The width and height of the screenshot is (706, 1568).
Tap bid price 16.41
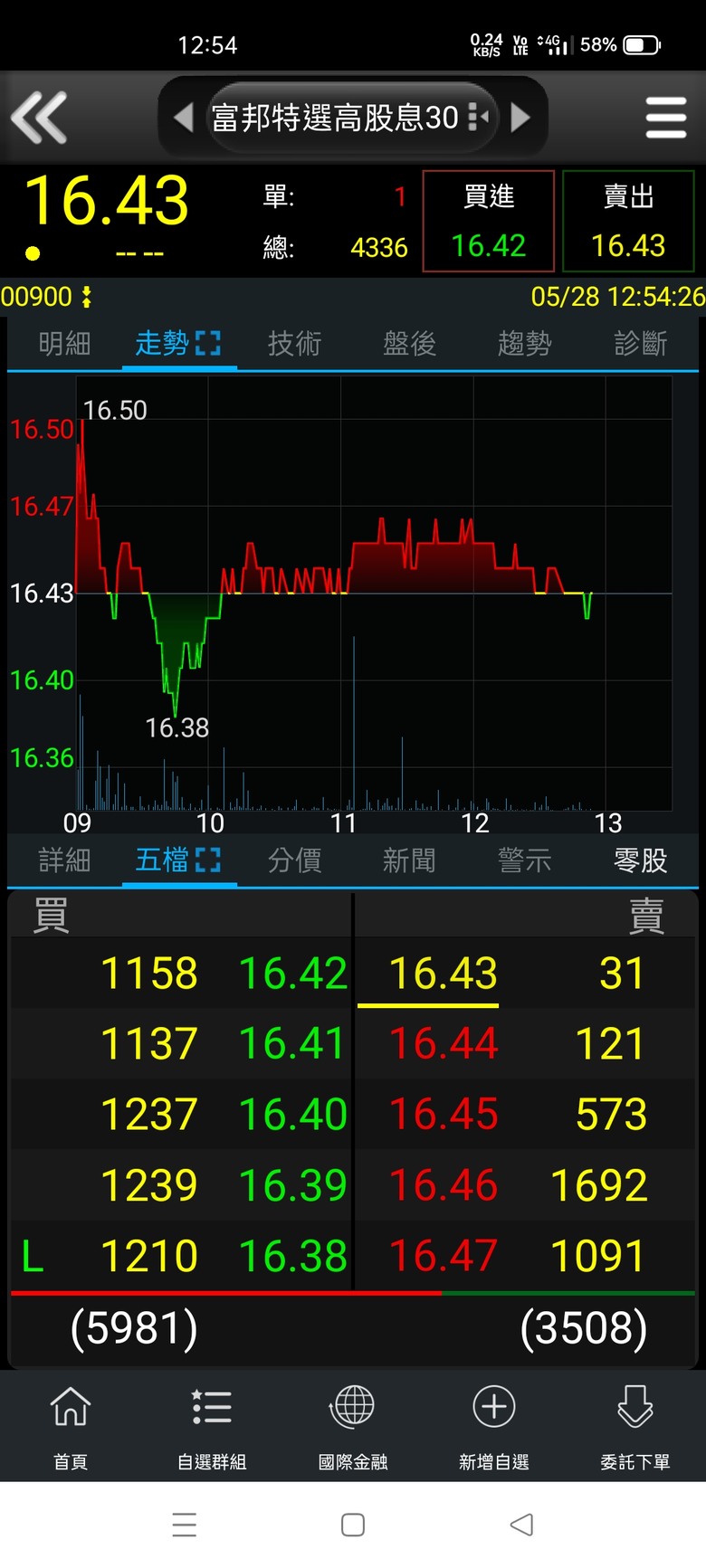pyautogui.click(x=293, y=1044)
